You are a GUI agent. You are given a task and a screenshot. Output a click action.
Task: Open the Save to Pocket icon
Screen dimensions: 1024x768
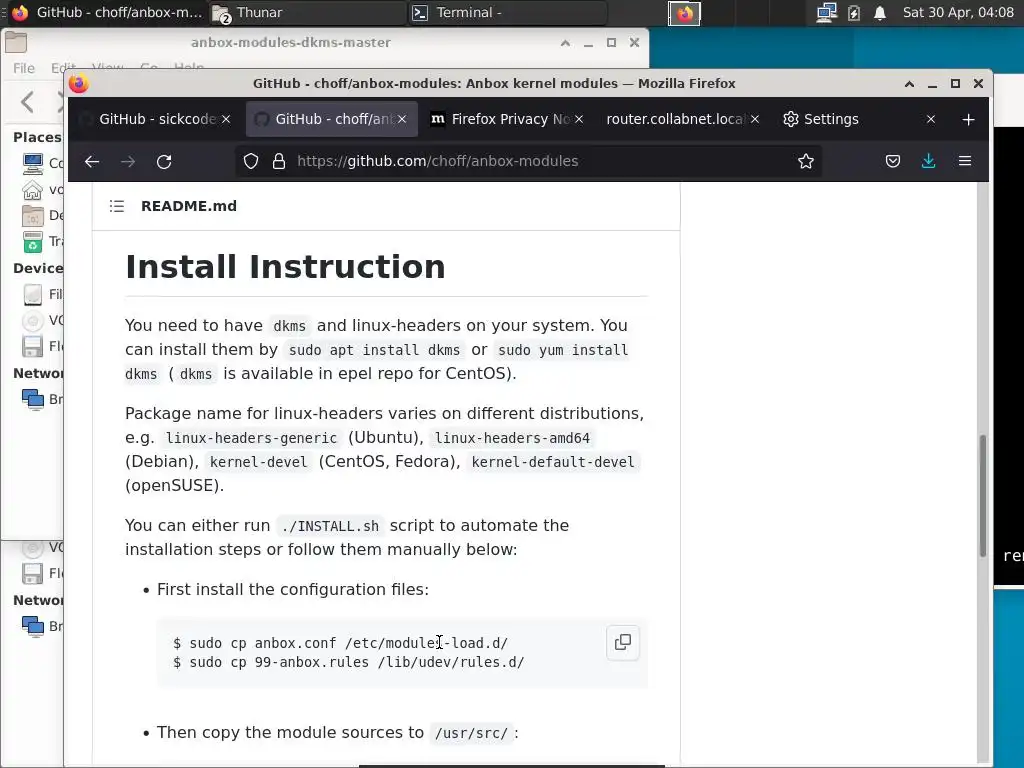click(893, 161)
